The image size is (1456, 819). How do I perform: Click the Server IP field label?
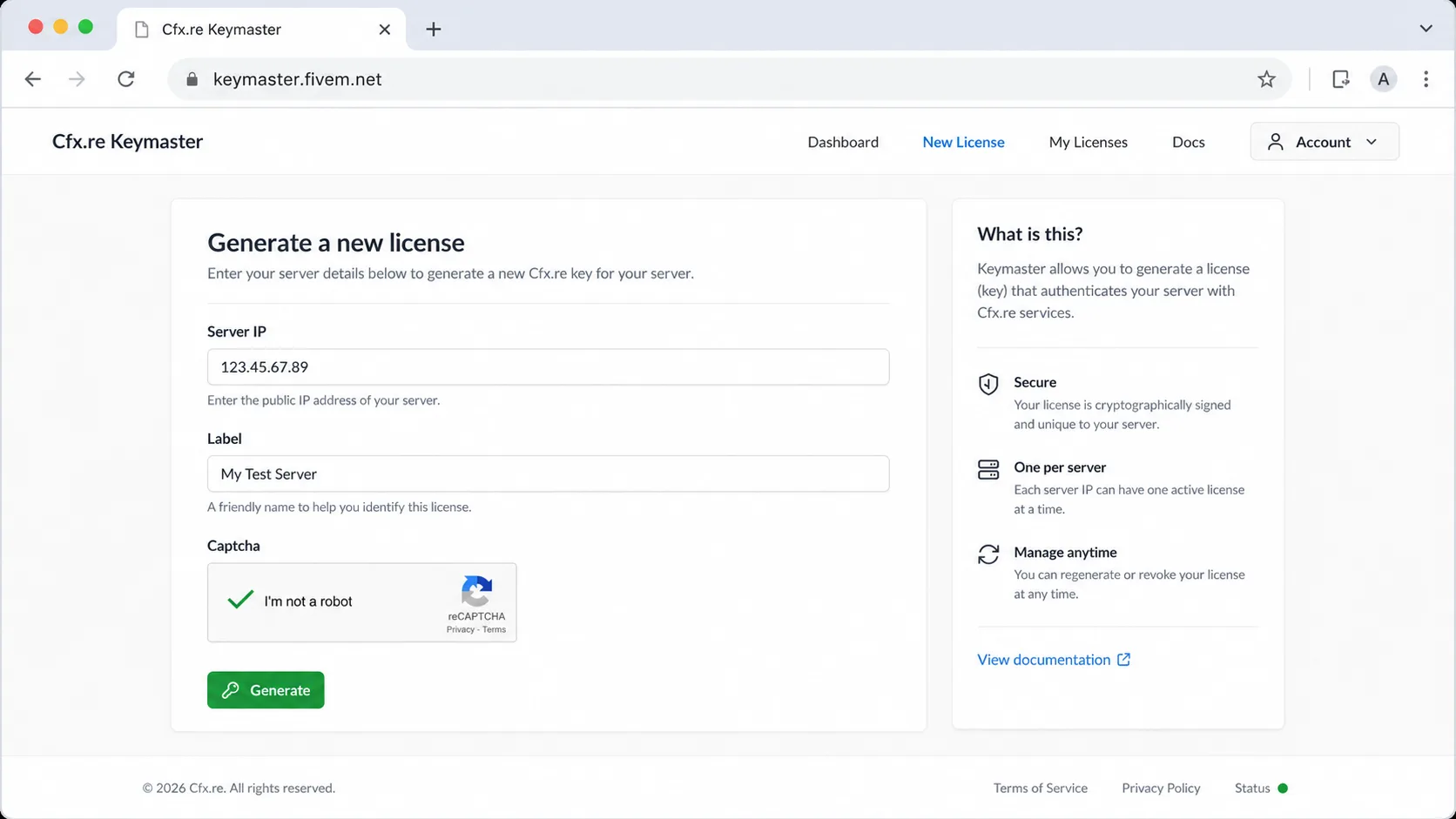237,332
